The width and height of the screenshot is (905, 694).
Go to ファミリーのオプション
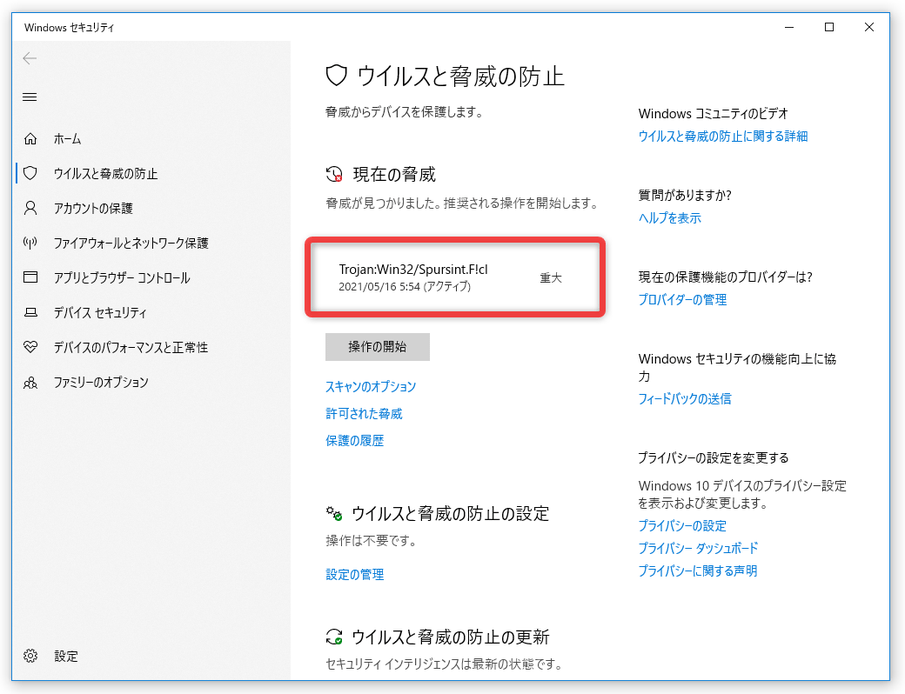click(x=101, y=382)
